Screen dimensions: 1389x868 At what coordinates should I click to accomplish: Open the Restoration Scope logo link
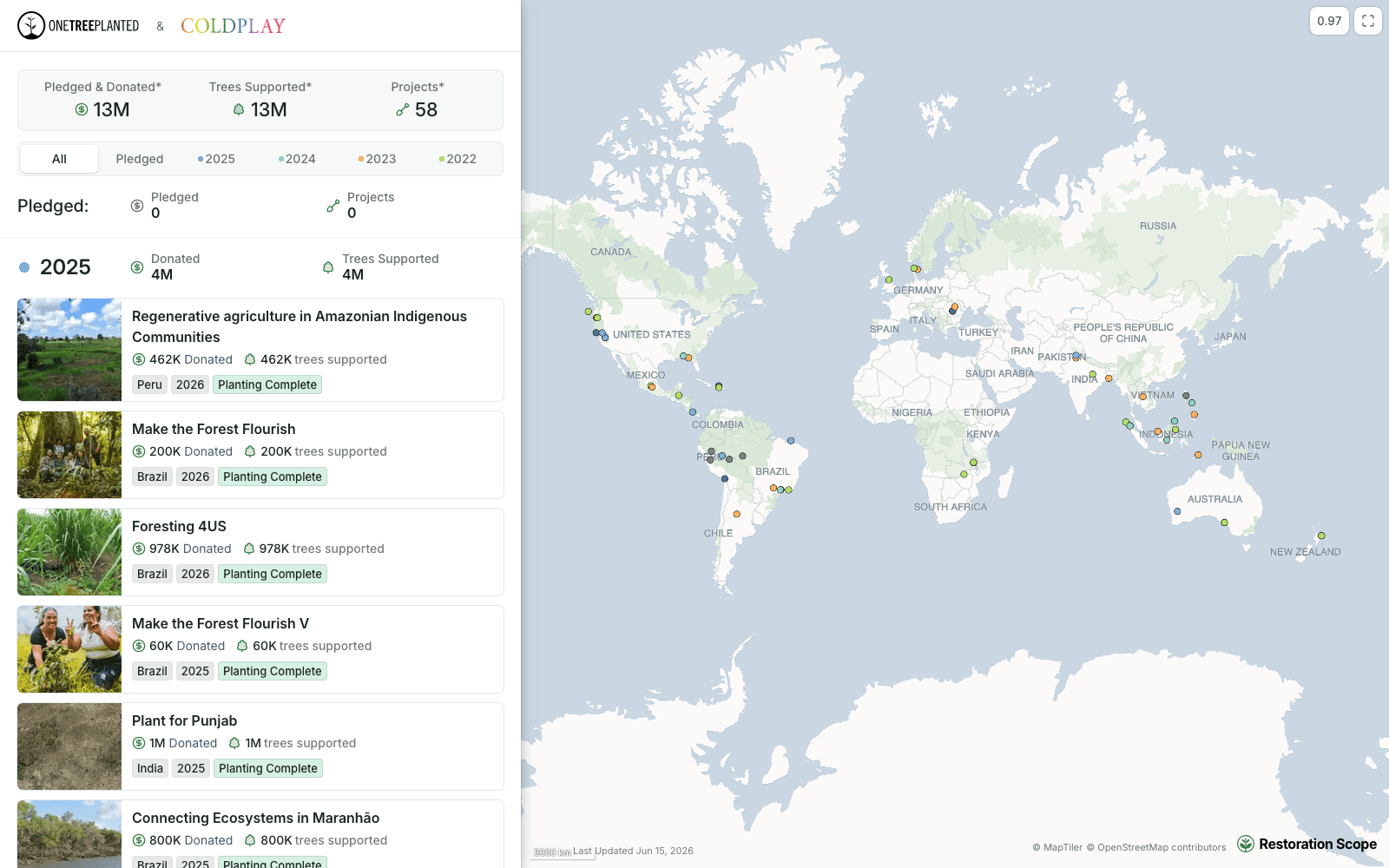pos(1307,844)
